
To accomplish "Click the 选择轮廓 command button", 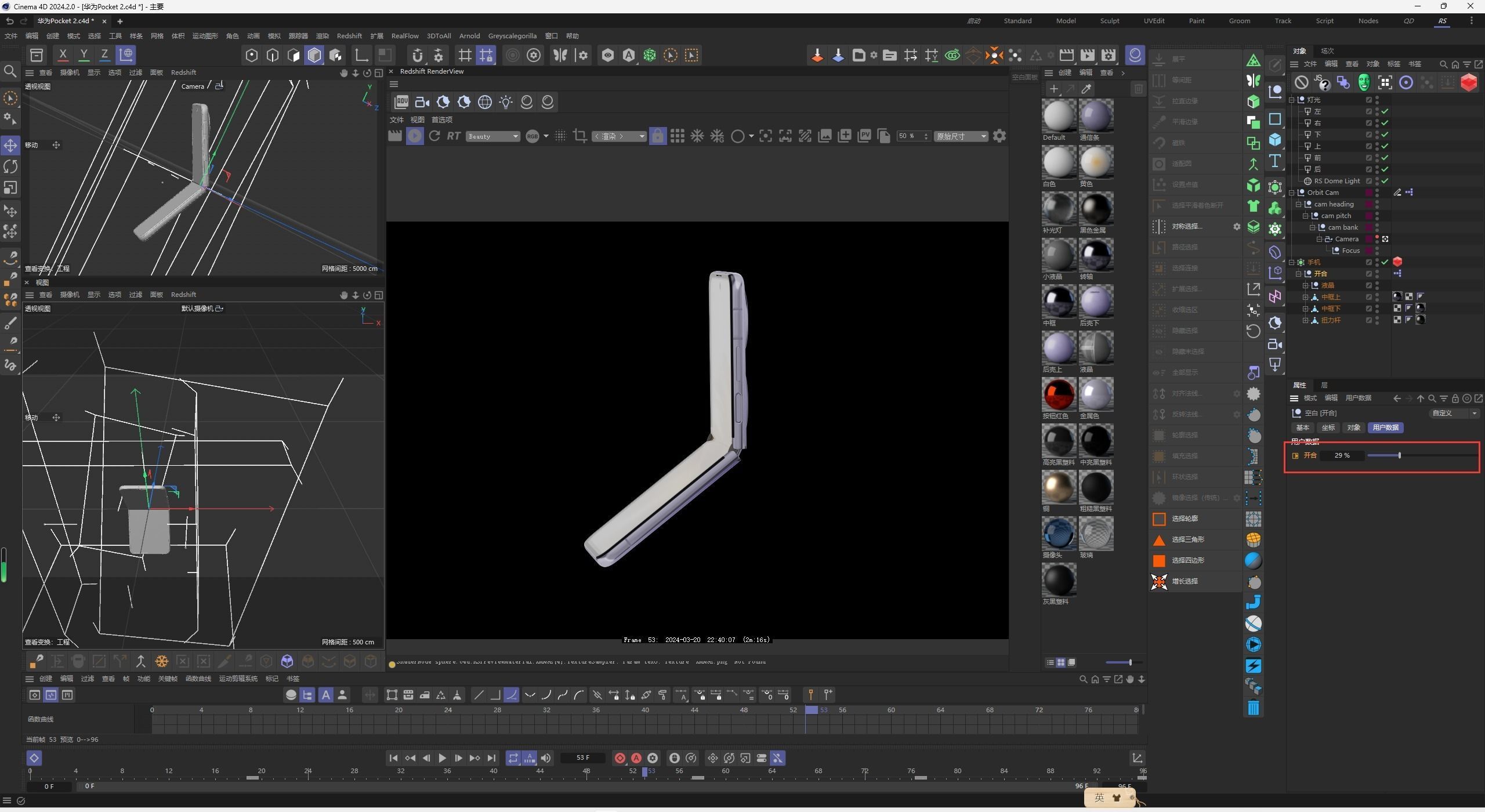I will click(x=1185, y=519).
